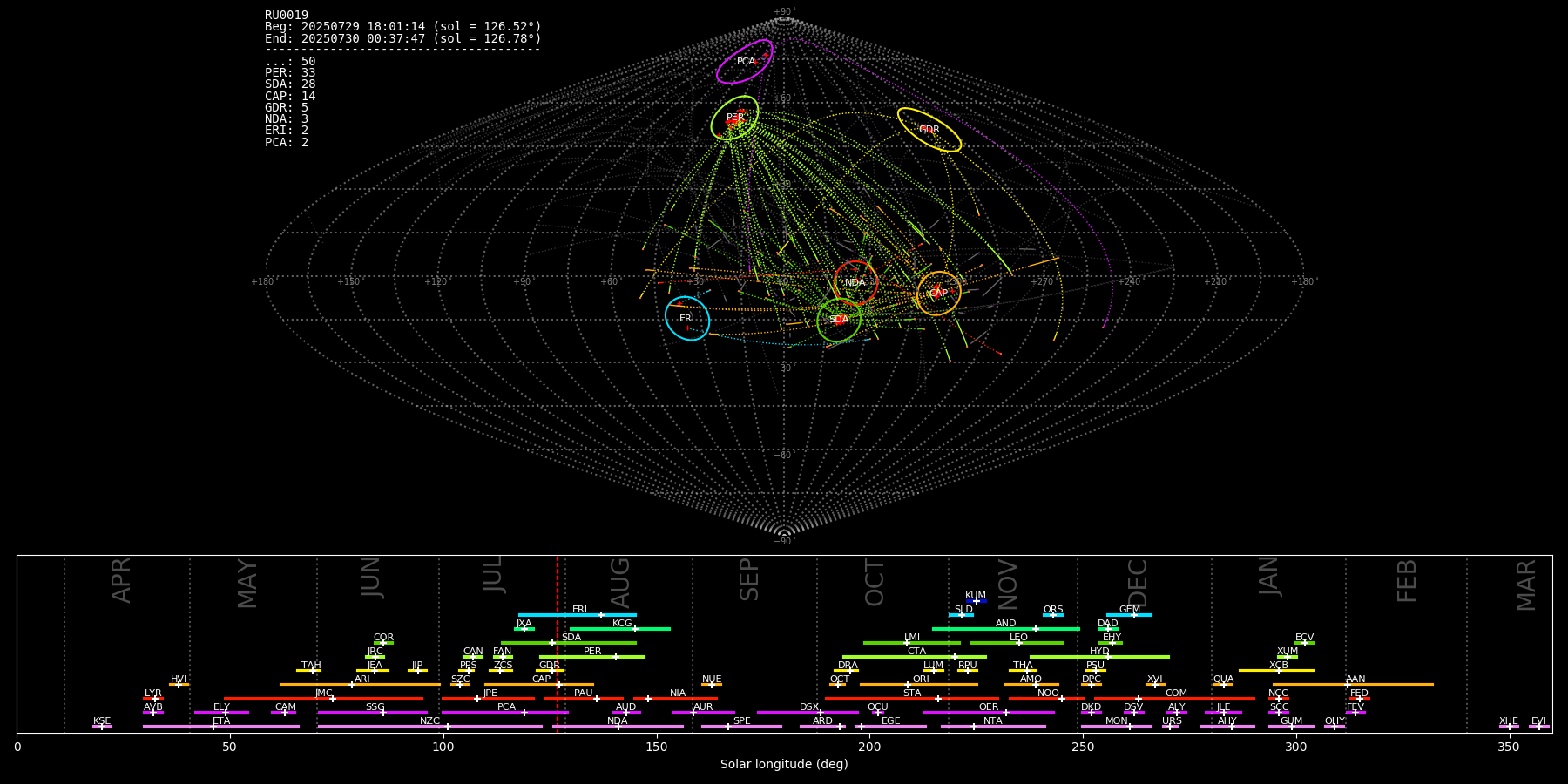Image resolution: width=1568 pixels, height=784 pixels.
Task: Click the −90° label at map bottom
Action: [784, 542]
